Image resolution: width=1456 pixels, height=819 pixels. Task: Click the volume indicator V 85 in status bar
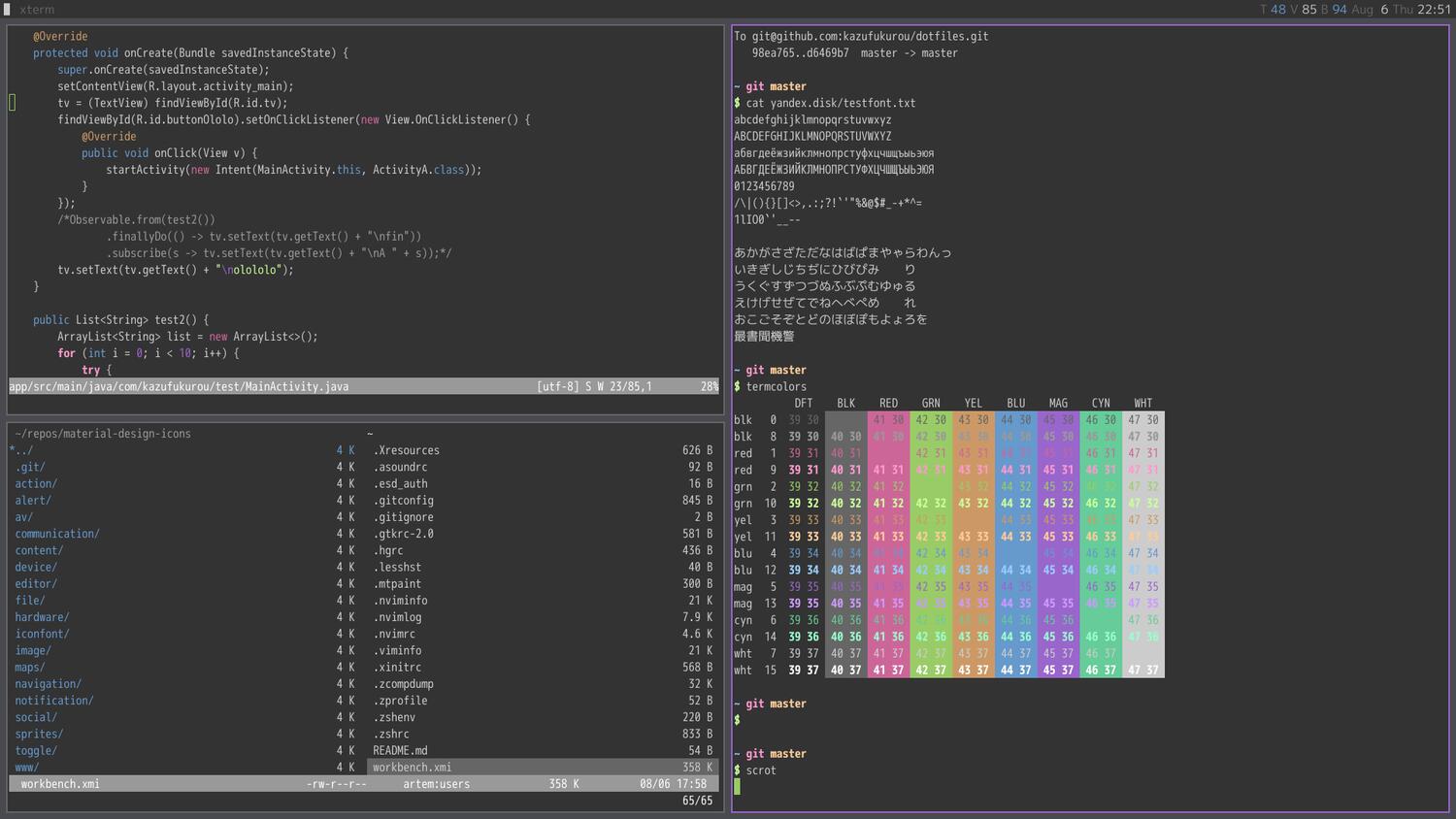pos(1303,9)
